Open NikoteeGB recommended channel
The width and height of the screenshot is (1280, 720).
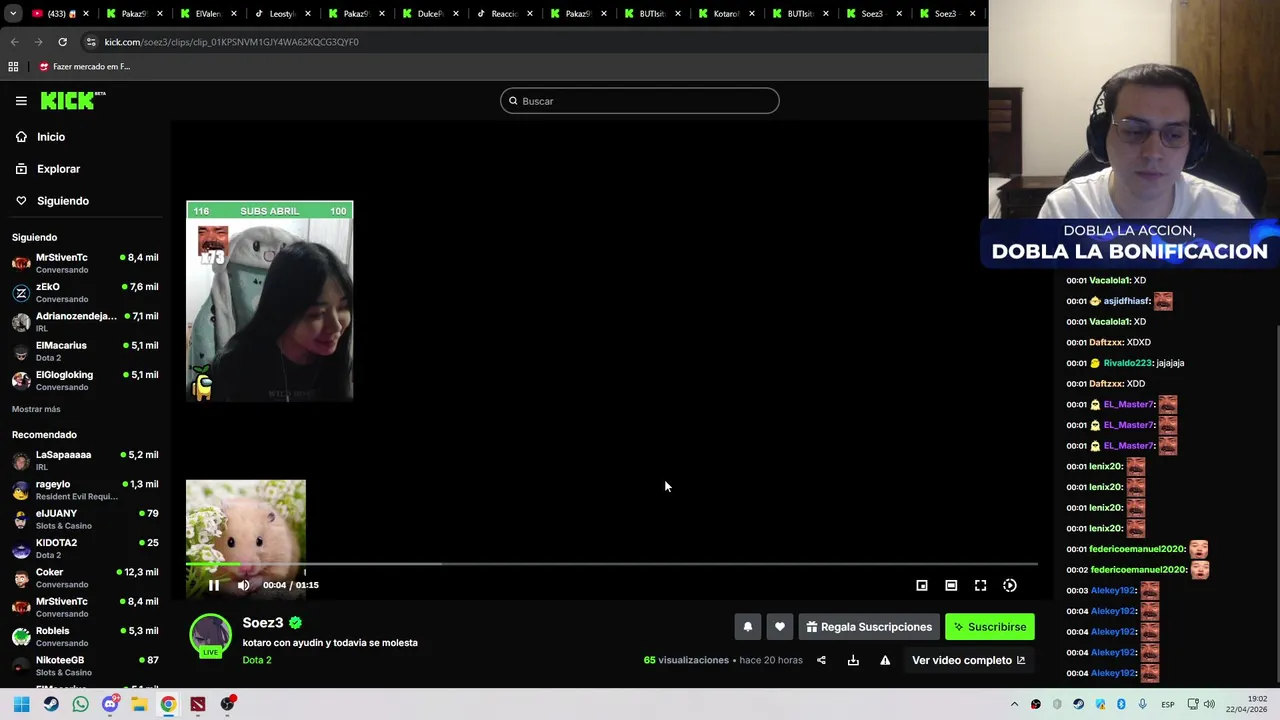tap(85, 665)
